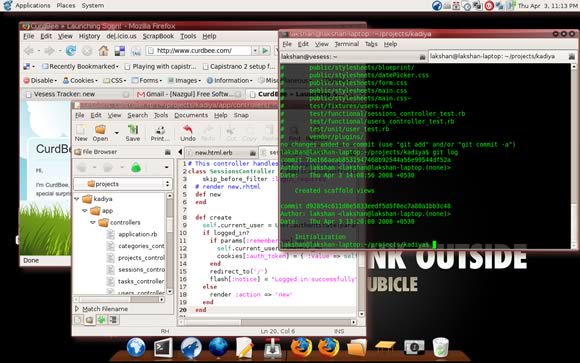Click the del.icio.us TAG icon in Firefox

(x=136, y=51)
